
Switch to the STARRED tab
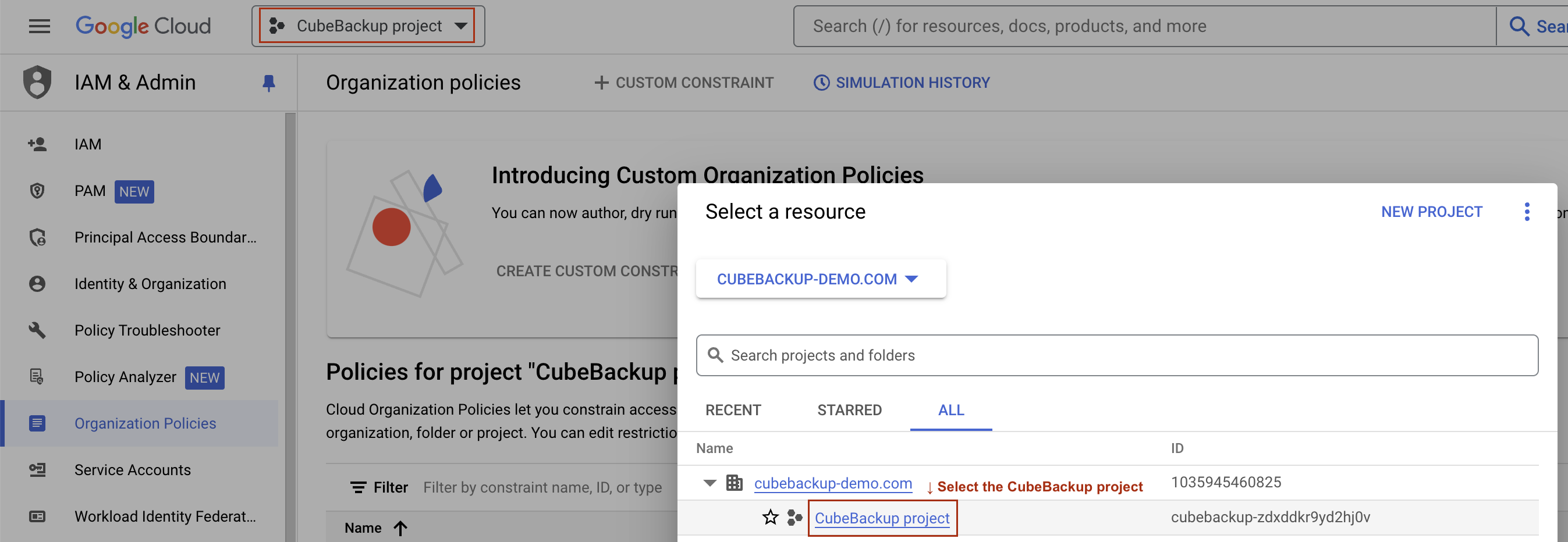tap(849, 410)
